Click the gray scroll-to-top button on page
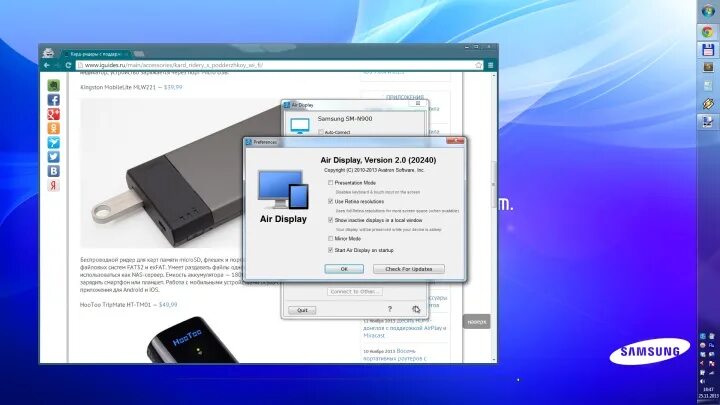Viewport: 720px width, 405px height. pos(476,322)
